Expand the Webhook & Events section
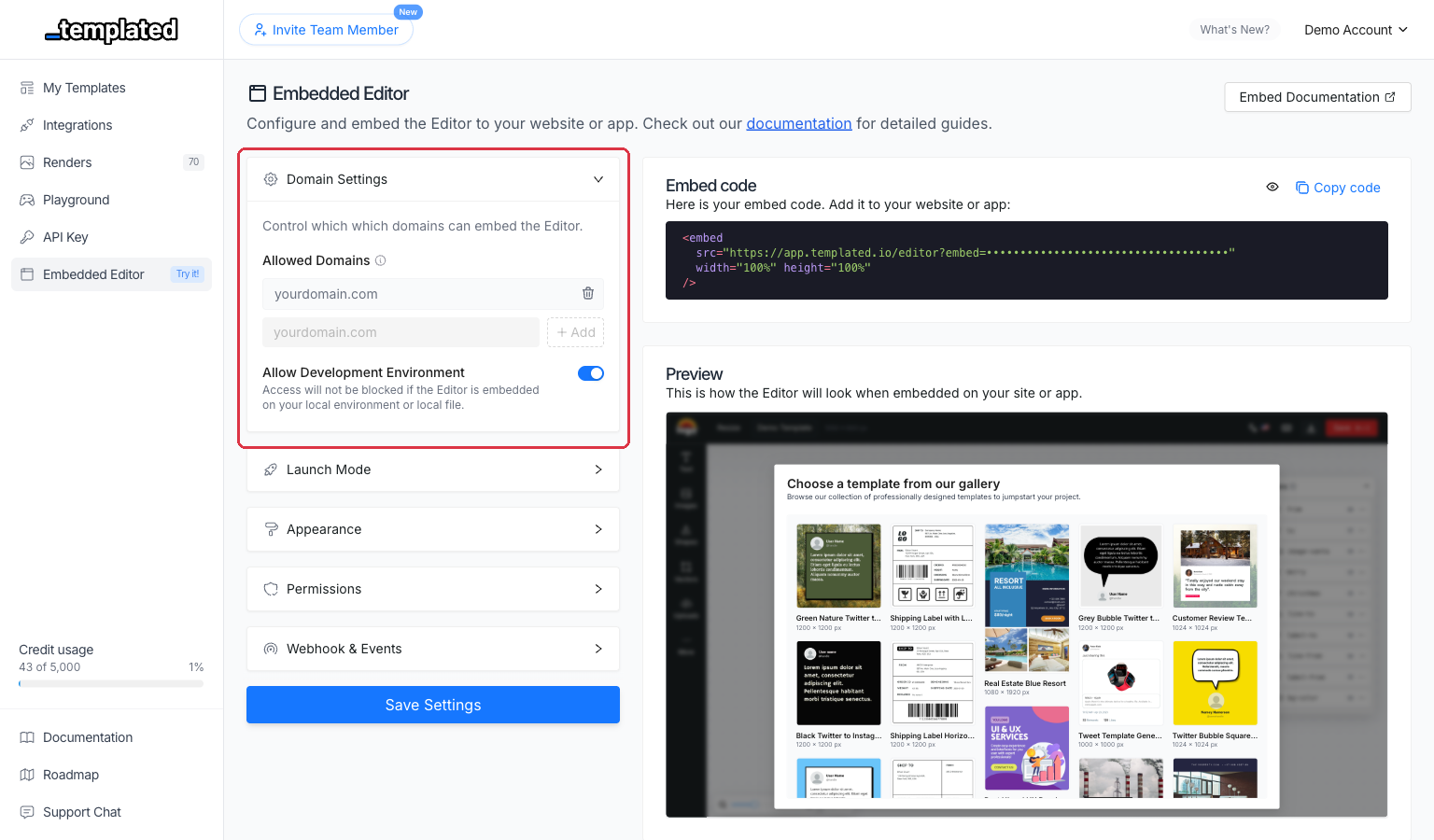 (x=433, y=649)
